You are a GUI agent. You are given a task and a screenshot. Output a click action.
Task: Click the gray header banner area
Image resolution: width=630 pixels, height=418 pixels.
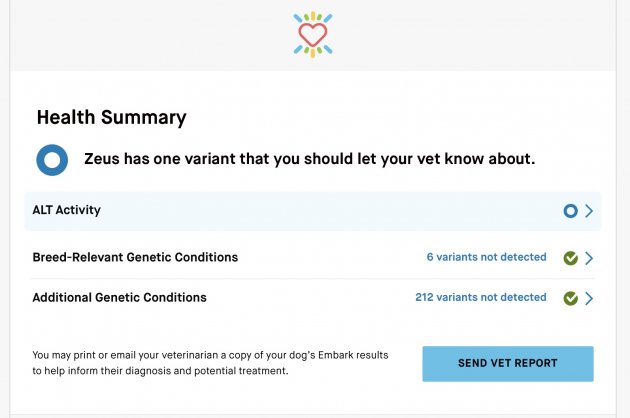click(x=313, y=35)
